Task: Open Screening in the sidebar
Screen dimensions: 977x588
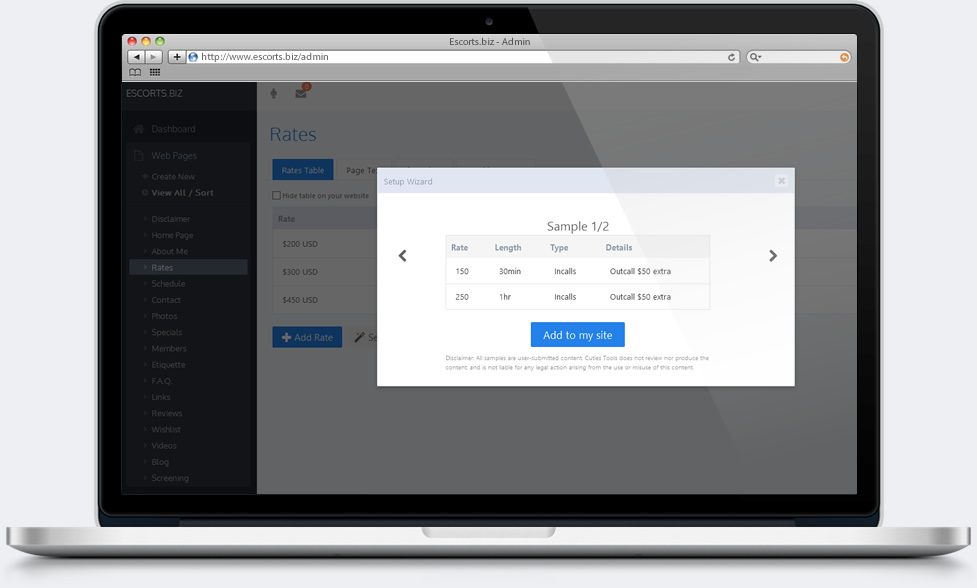Action: [170, 478]
